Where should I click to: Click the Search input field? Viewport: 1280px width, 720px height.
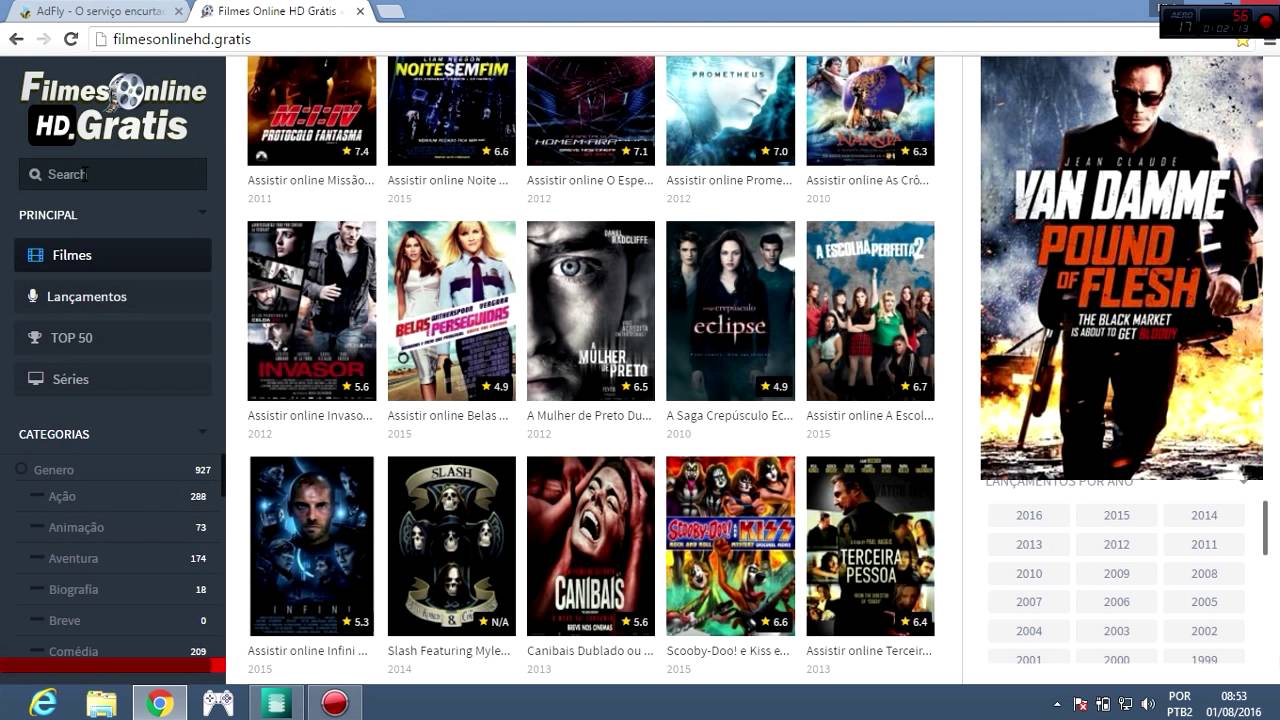113,174
